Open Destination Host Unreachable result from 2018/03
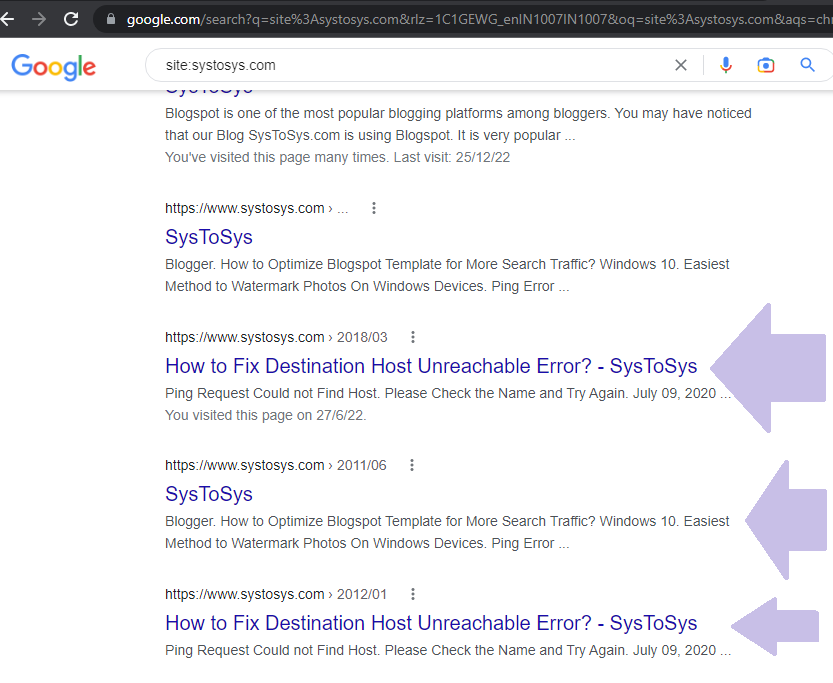Viewport: 833px width, 683px height. pos(431,366)
